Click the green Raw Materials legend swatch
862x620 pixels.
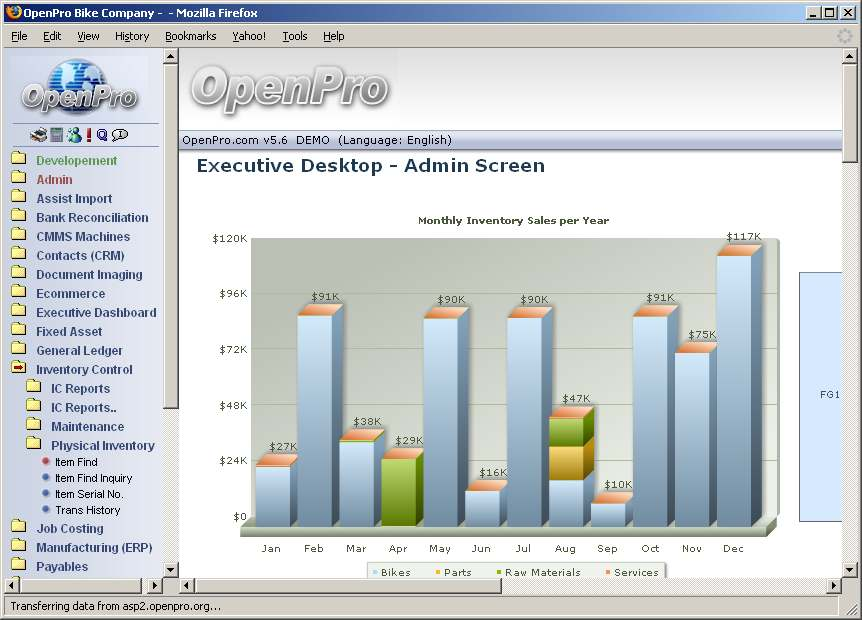pos(499,573)
